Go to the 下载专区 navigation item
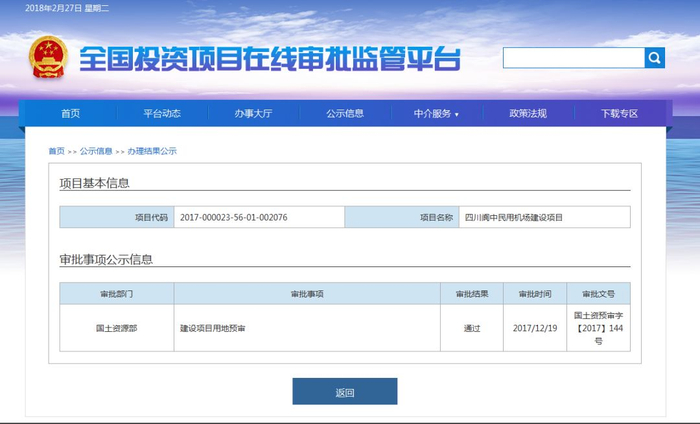700x424 pixels. click(619, 114)
